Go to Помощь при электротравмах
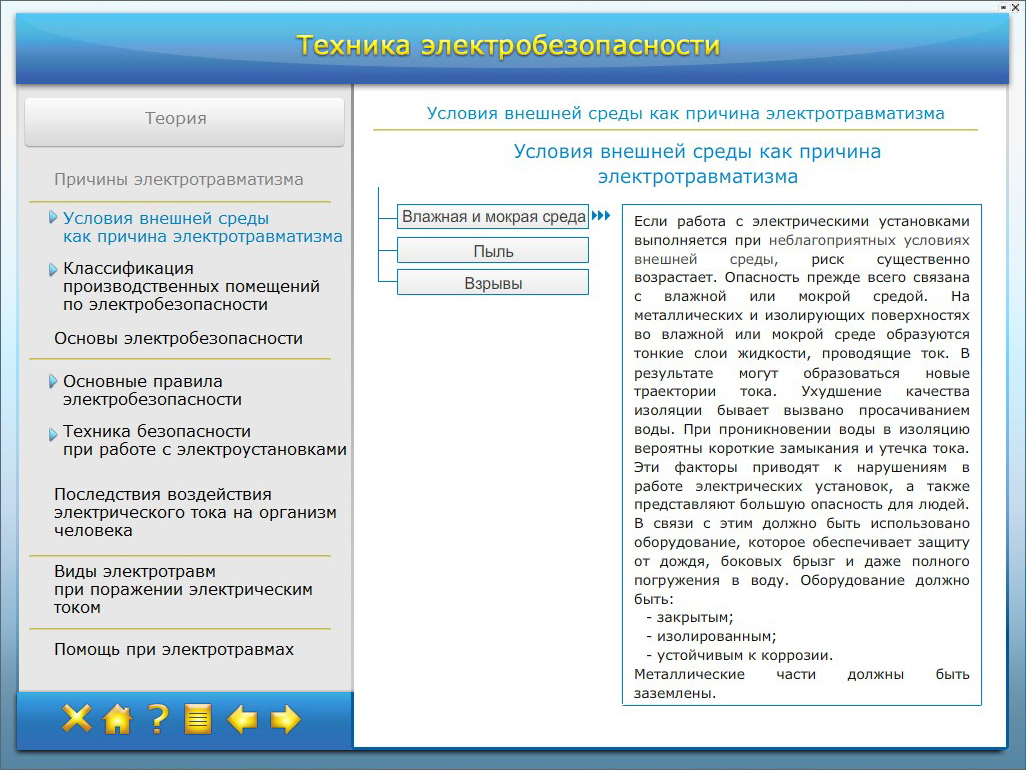1026x770 pixels. click(174, 650)
